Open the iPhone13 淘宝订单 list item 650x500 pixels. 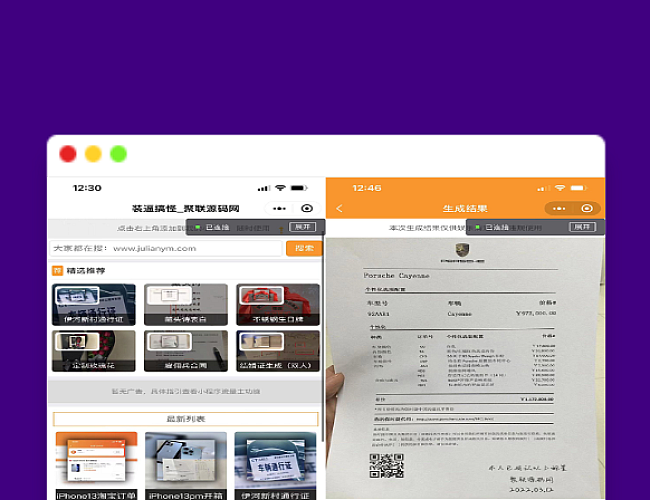tap(97, 466)
